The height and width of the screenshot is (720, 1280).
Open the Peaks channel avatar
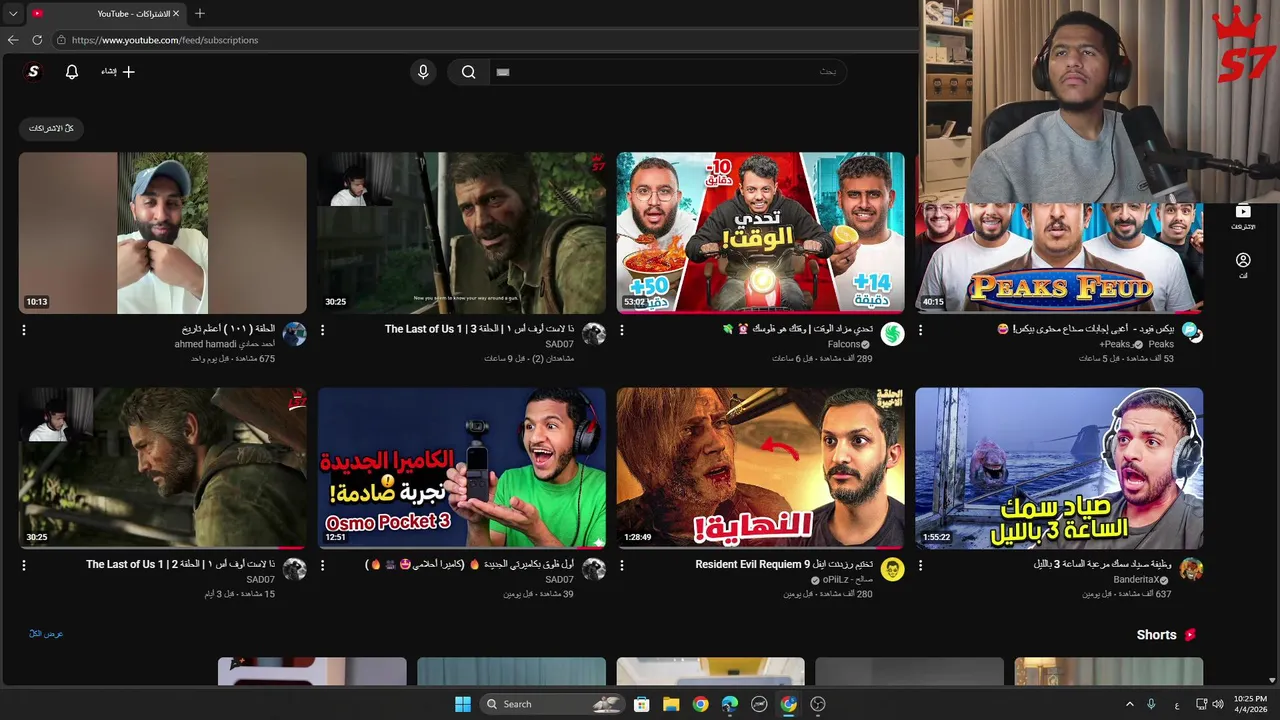pos(1191,333)
